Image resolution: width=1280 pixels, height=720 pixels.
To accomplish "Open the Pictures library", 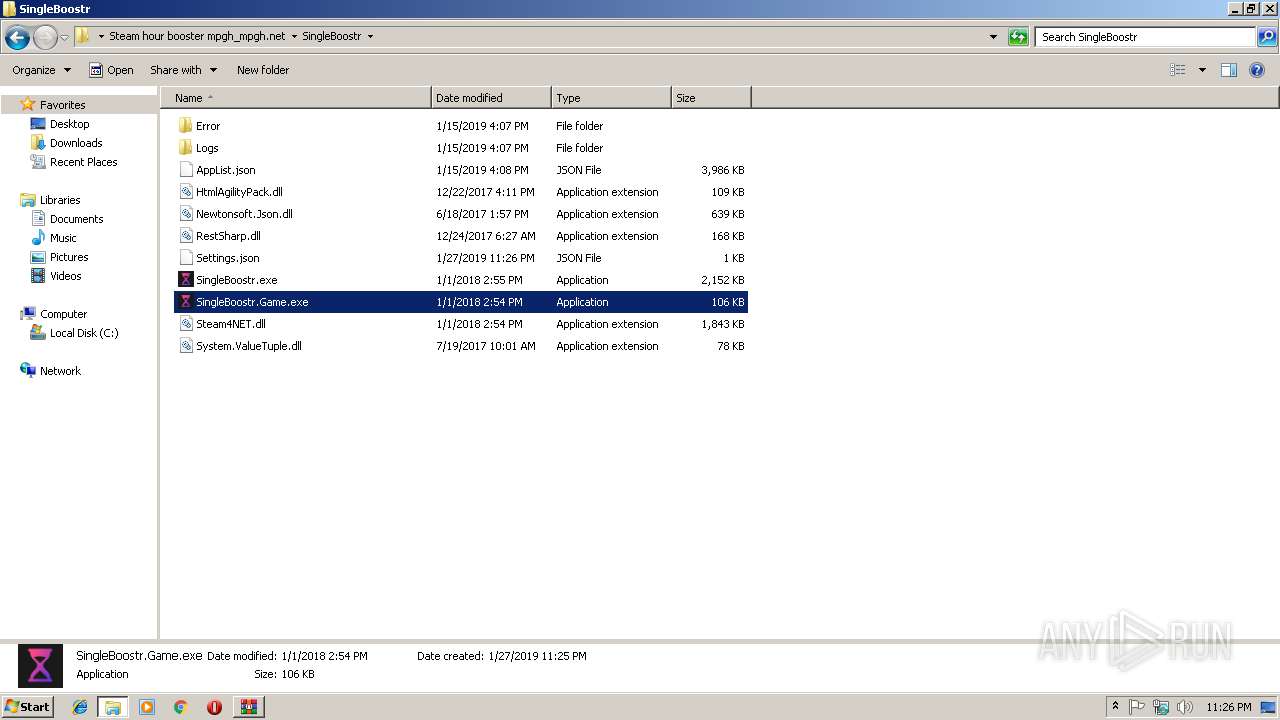I will 69,257.
